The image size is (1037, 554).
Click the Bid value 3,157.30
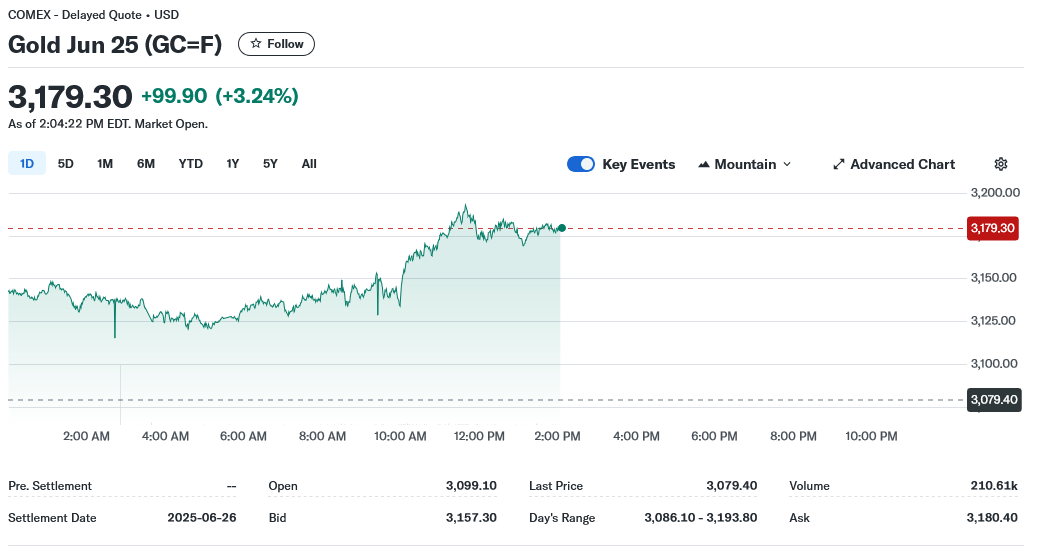tap(471, 518)
